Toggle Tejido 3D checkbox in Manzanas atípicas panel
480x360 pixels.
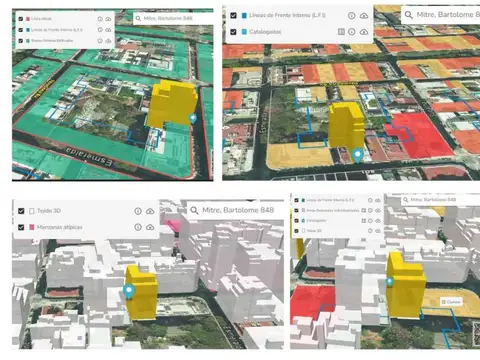click(21, 211)
